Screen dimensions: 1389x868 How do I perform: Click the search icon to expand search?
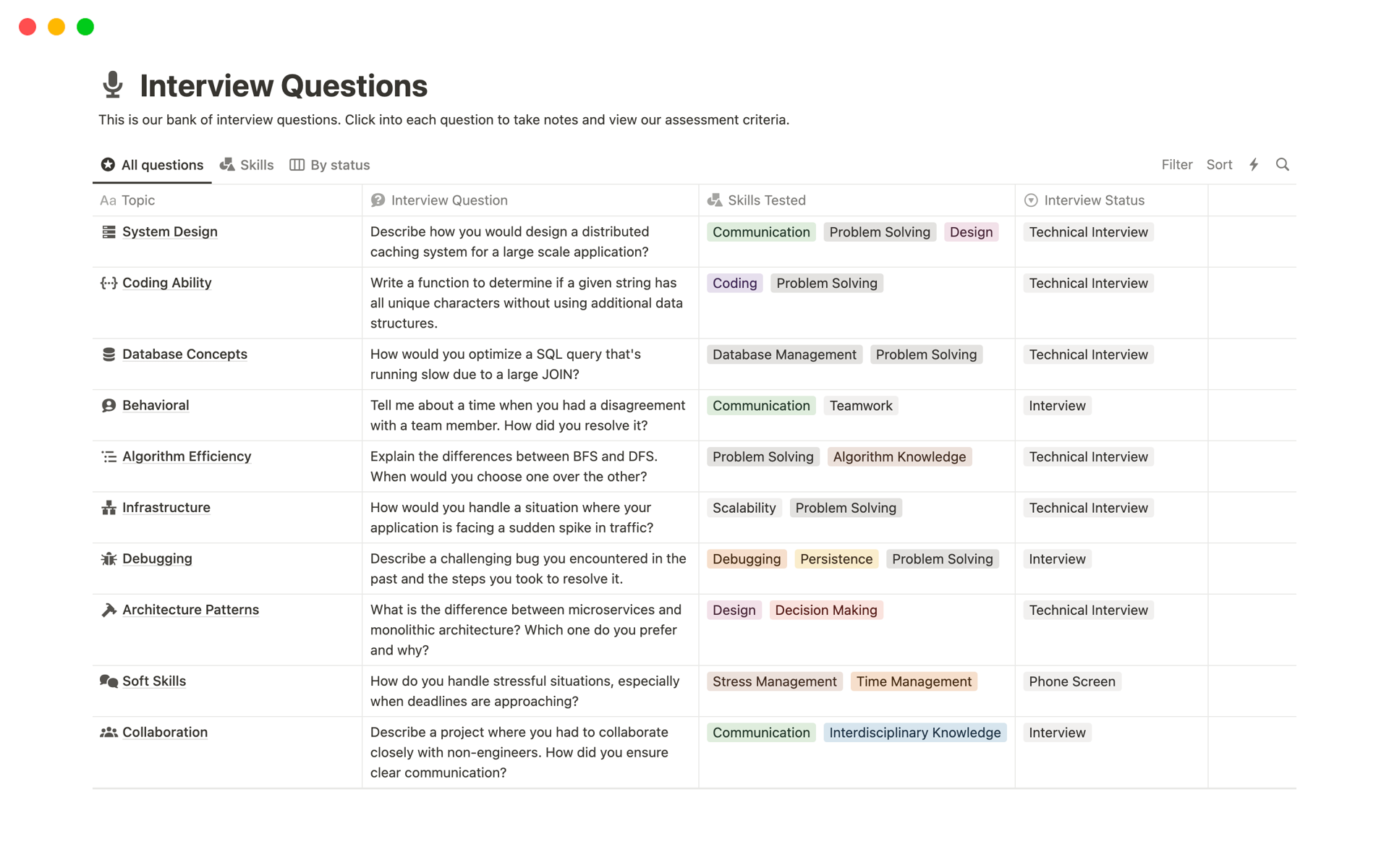pos(1284,164)
